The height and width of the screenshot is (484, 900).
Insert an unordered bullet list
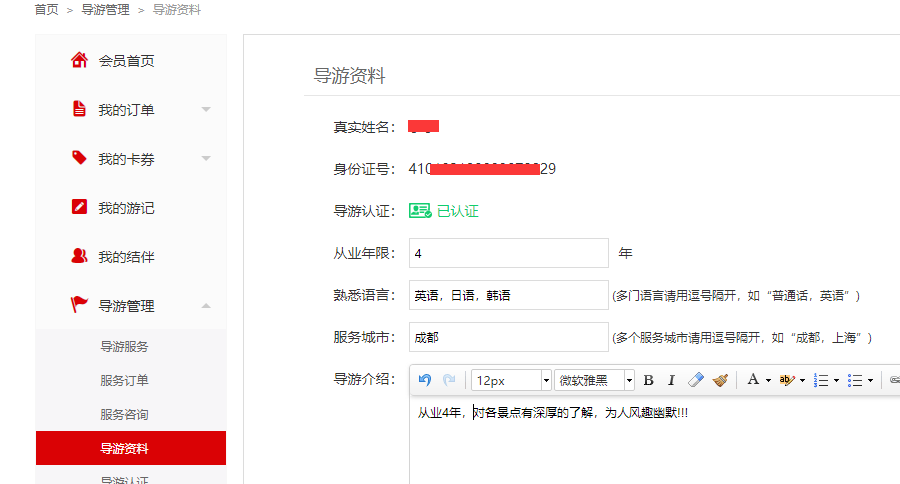point(855,380)
